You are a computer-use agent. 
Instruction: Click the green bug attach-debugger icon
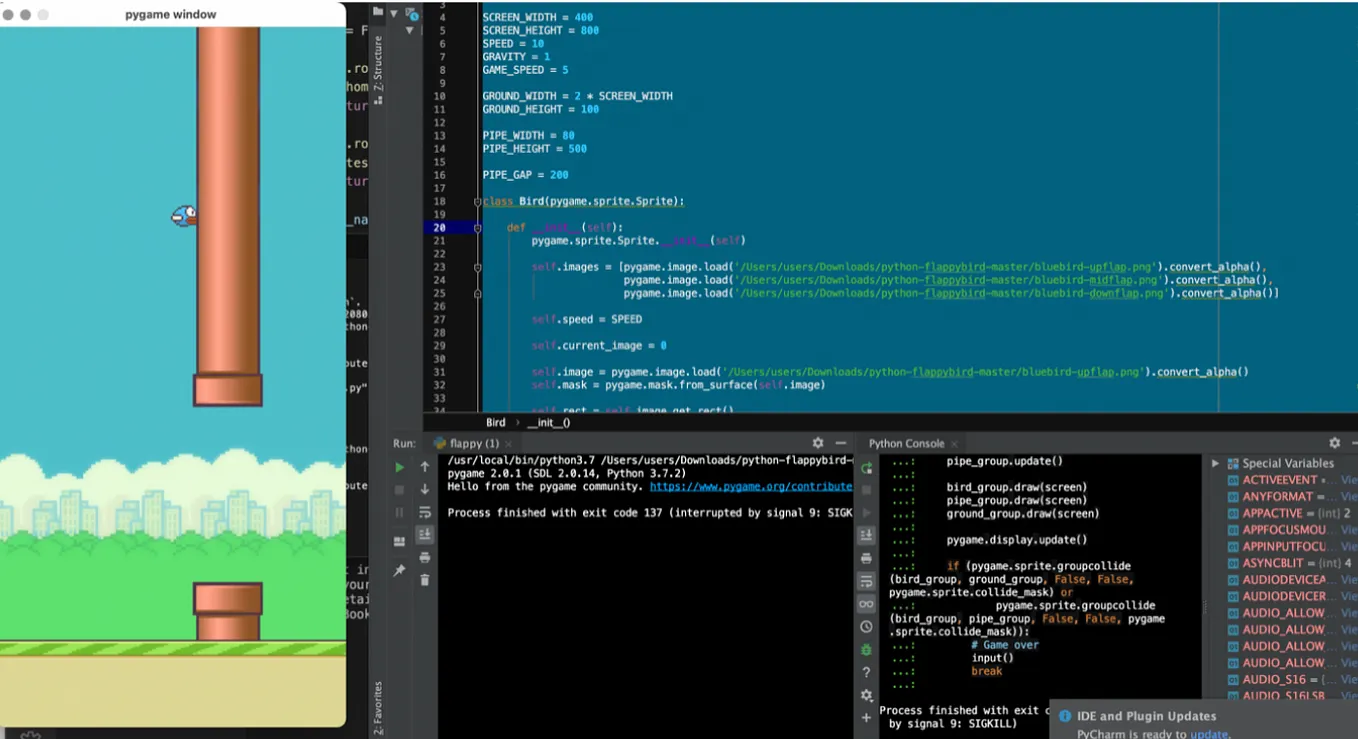866,650
